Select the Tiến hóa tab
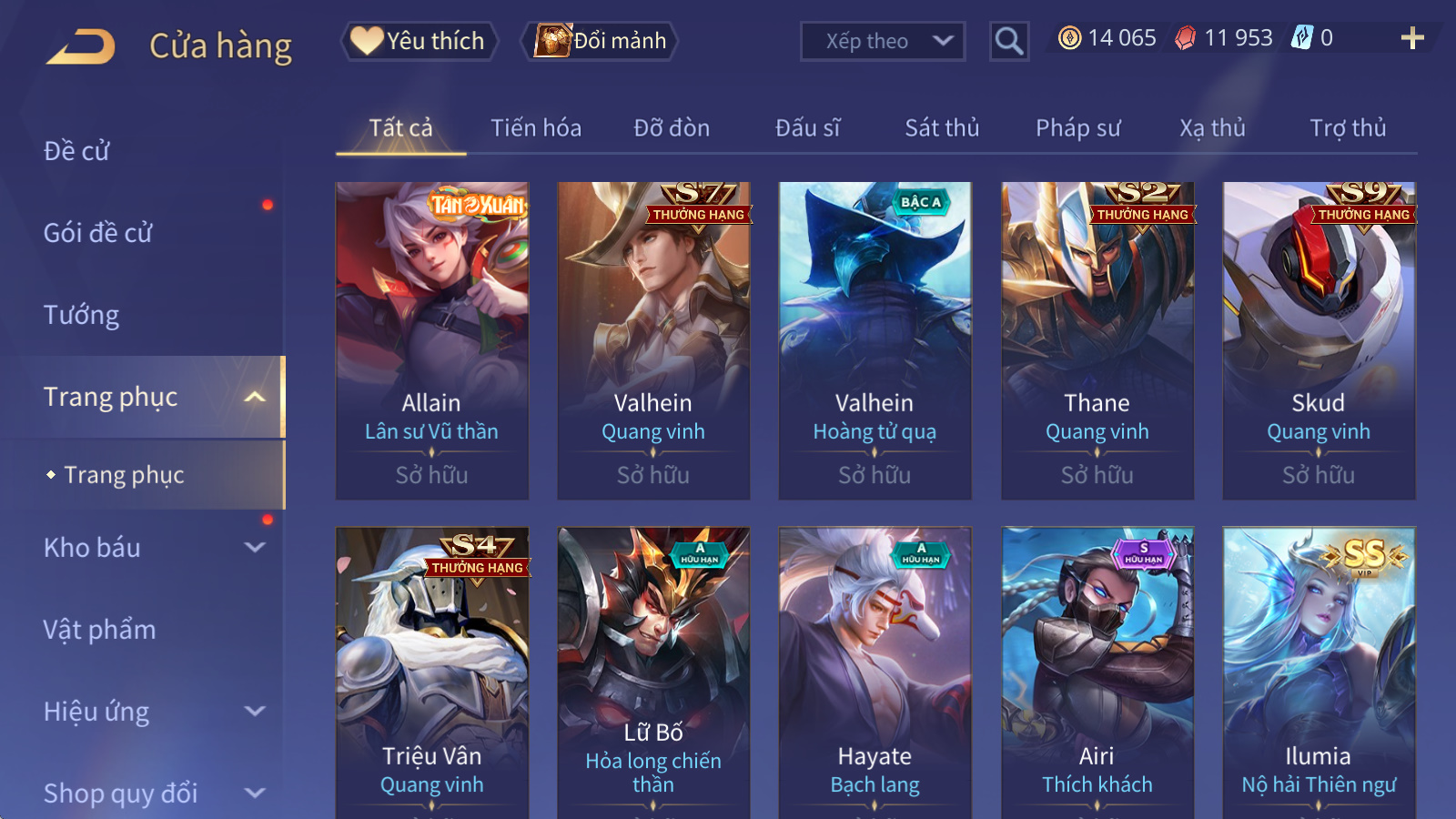This screenshot has width=1456, height=819. (x=536, y=128)
